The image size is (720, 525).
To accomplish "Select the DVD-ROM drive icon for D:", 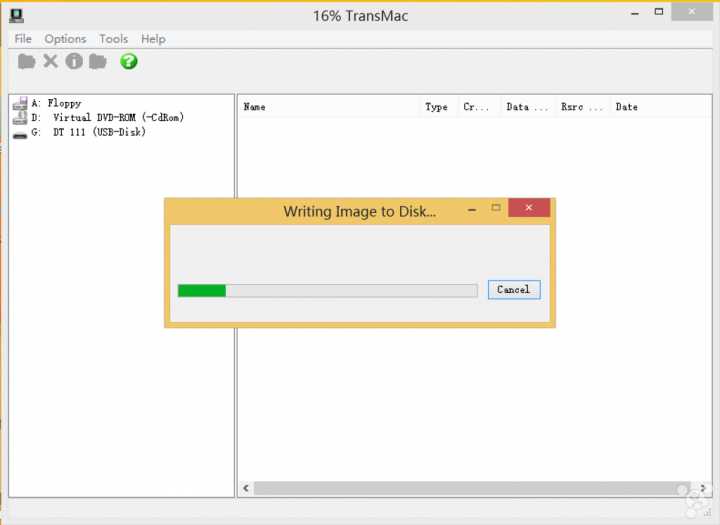I will [20, 118].
